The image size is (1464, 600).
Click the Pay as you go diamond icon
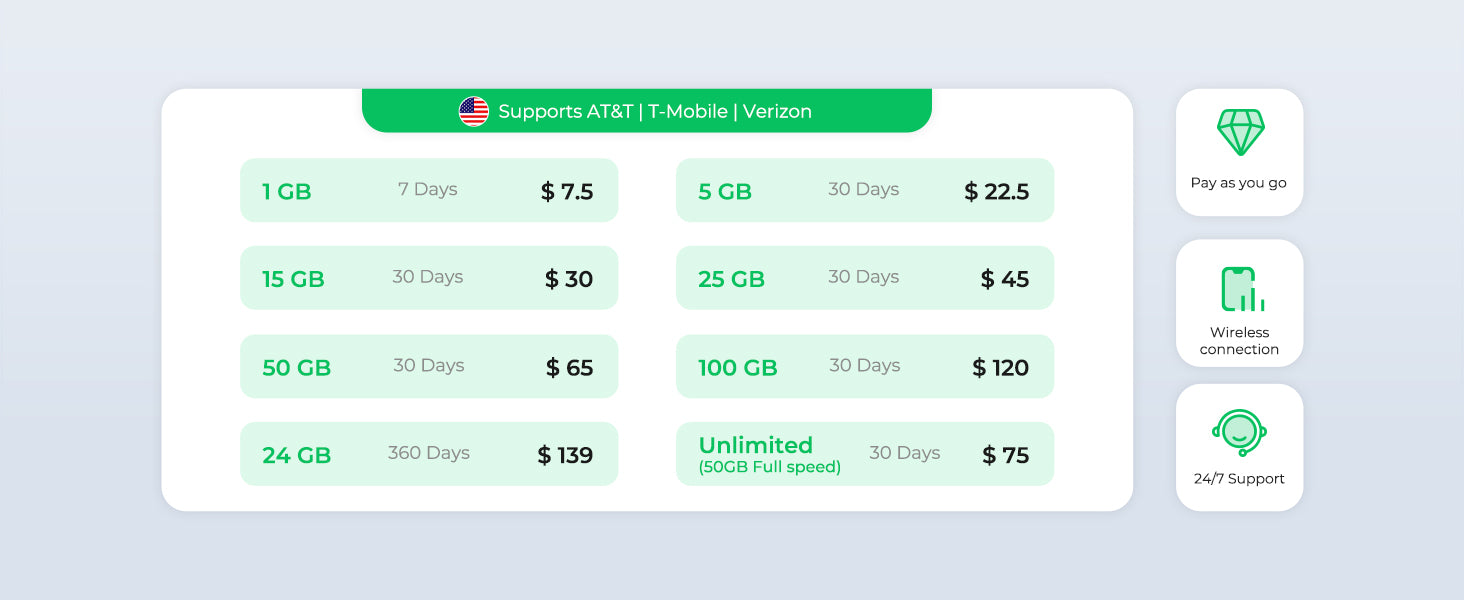click(1240, 132)
